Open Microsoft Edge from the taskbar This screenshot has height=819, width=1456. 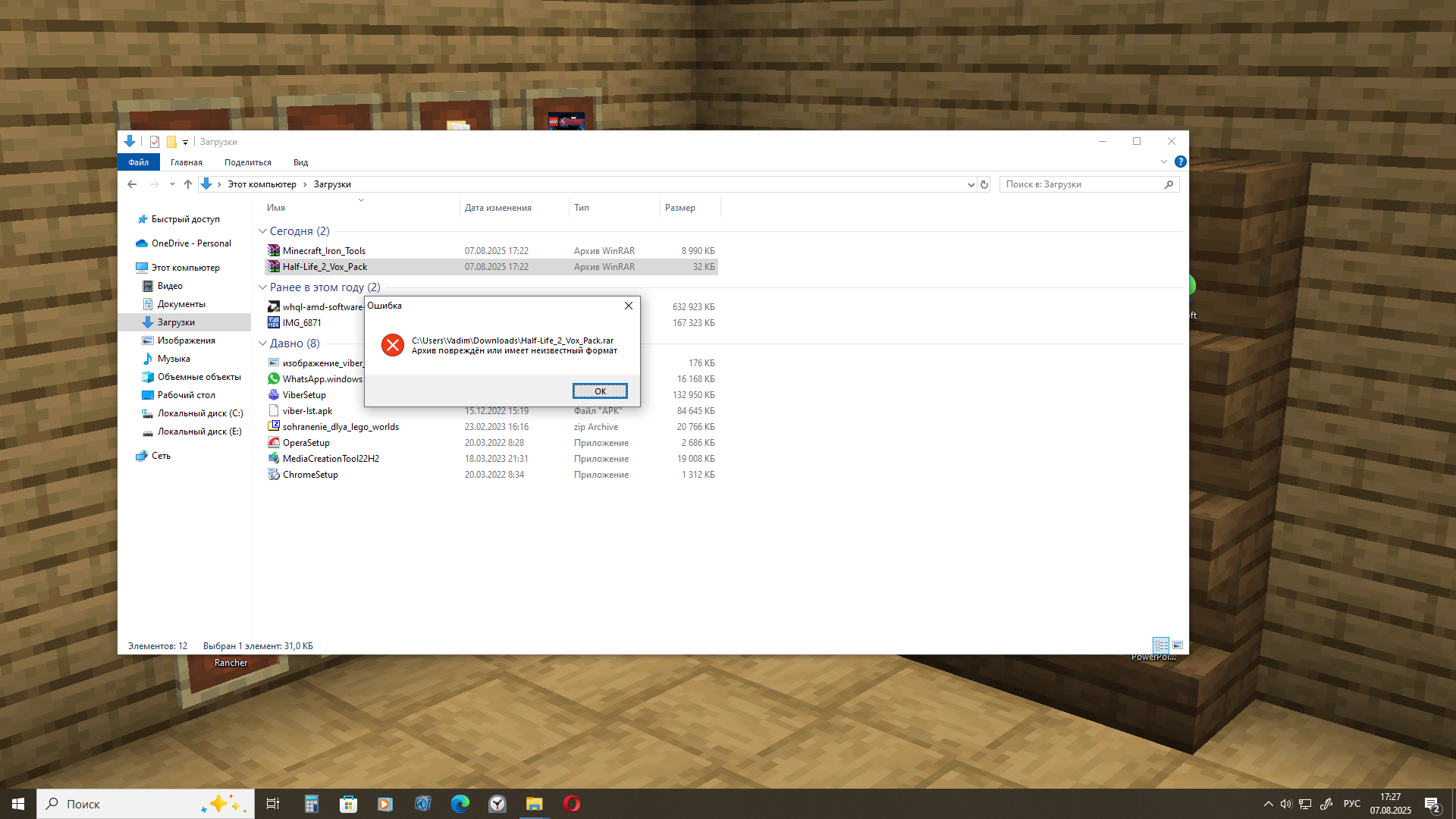(460, 804)
